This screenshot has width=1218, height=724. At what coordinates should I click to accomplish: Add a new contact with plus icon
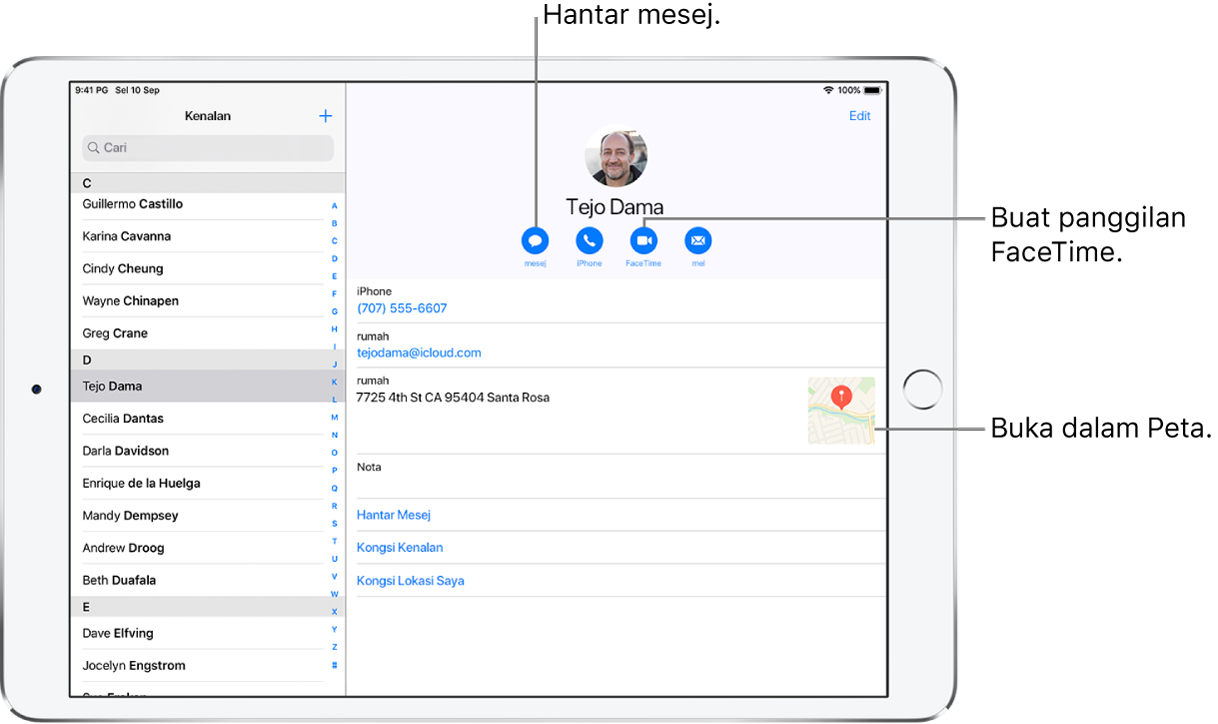[325, 116]
